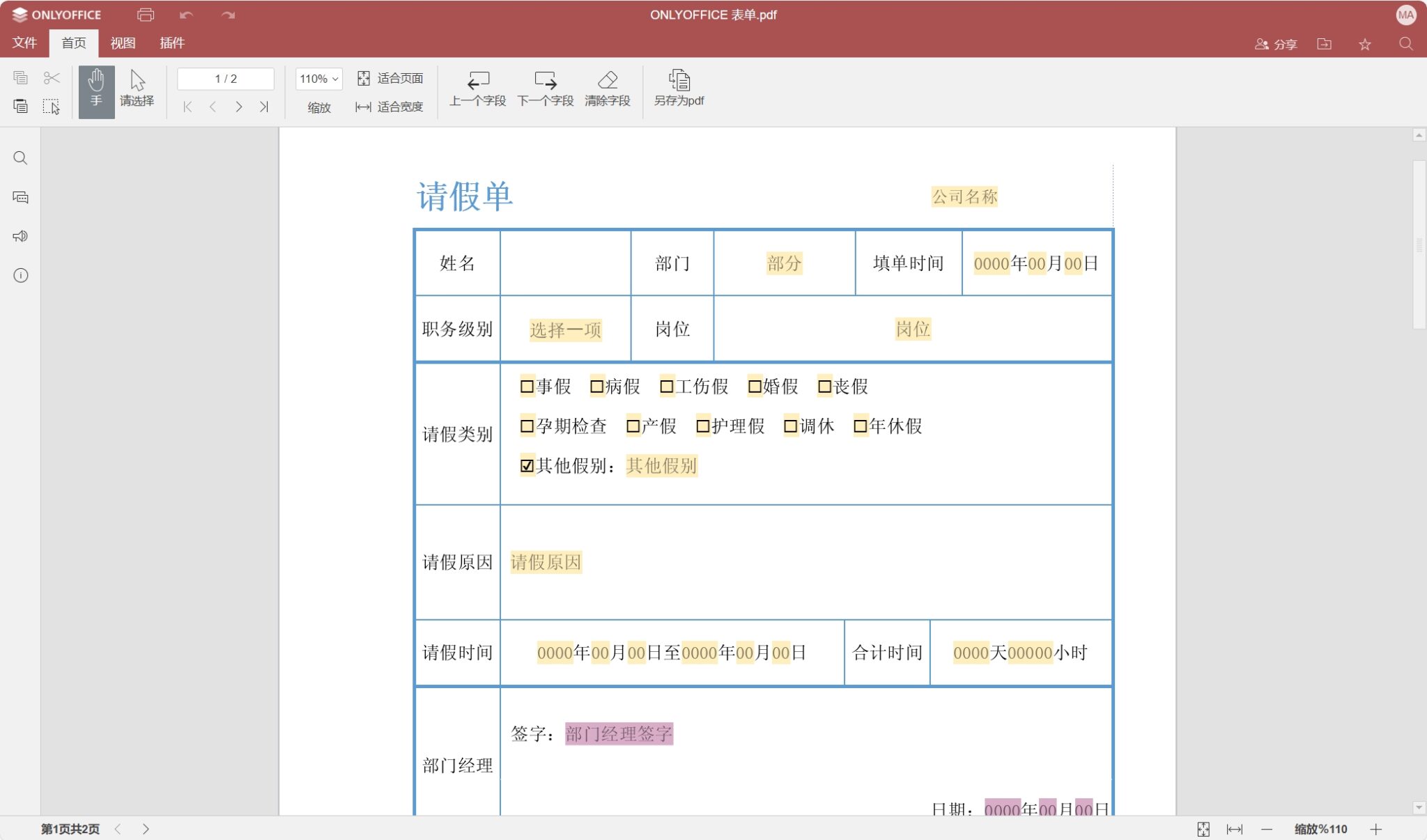Viewport: 1427px width, 840px height.
Task: Check the 产假 checkbox
Action: [x=633, y=426]
